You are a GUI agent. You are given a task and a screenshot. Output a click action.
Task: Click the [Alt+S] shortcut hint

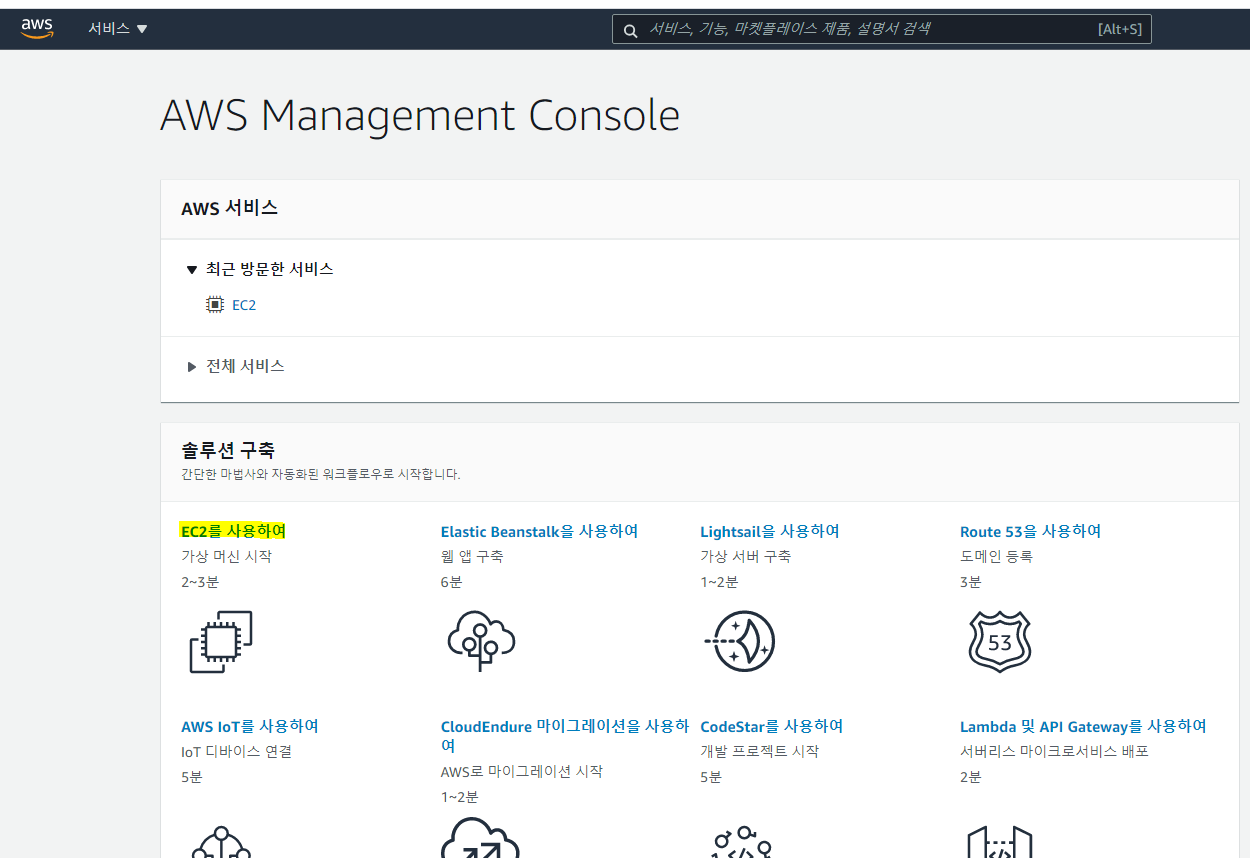coord(1119,29)
